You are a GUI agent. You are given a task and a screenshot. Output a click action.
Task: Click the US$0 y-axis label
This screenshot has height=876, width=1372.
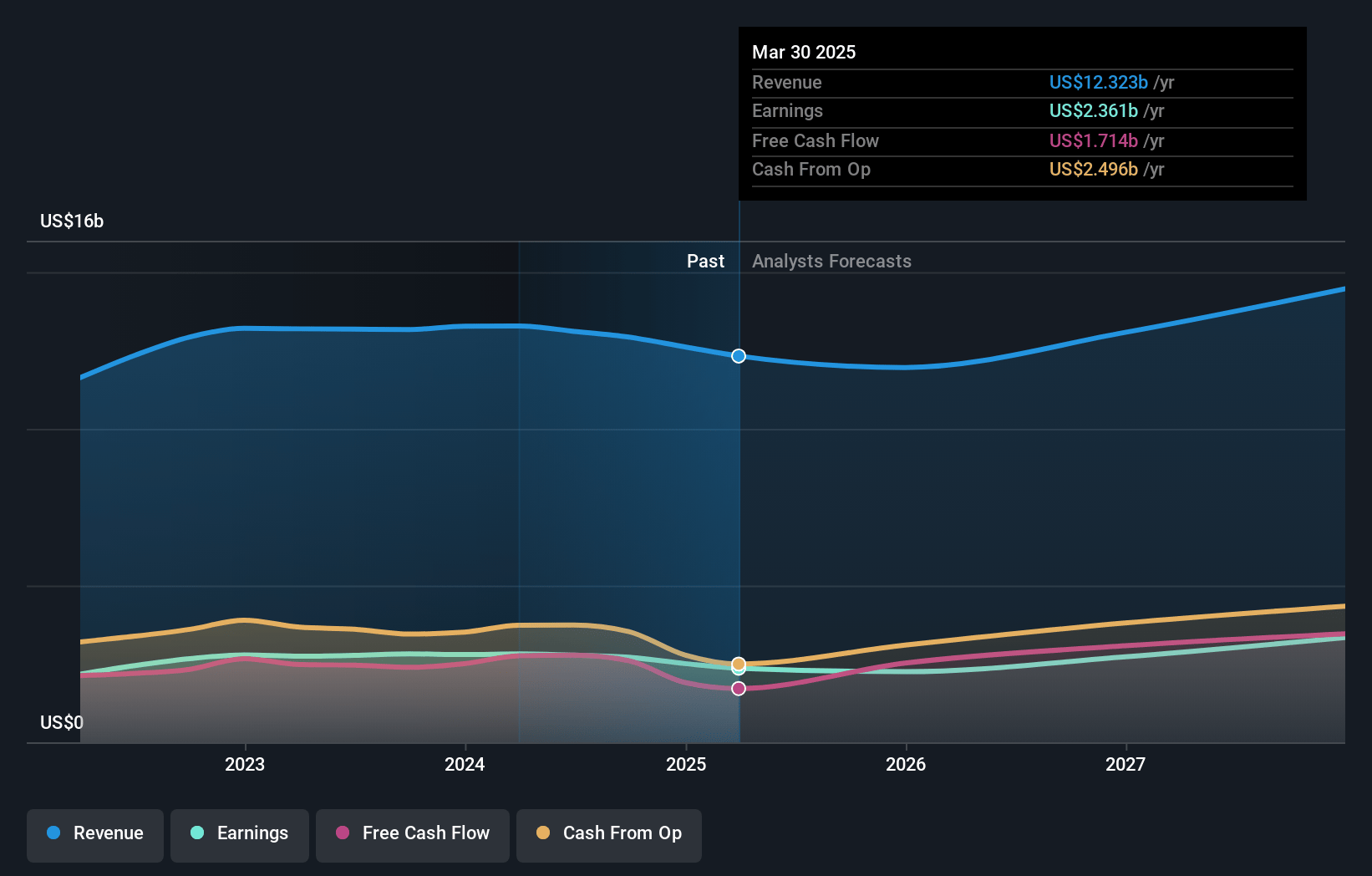pyautogui.click(x=62, y=722)
